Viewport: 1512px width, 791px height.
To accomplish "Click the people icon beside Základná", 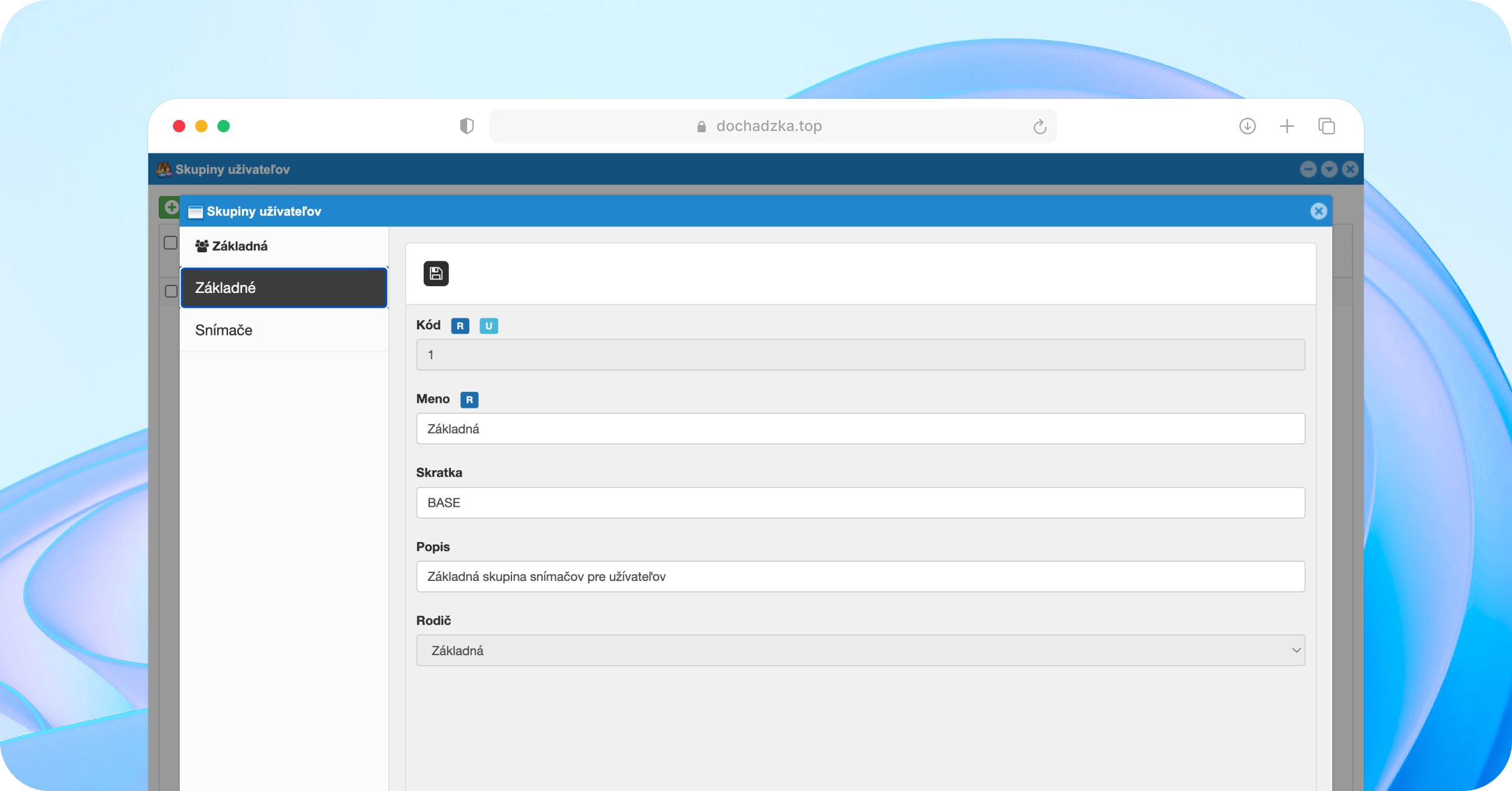I will pyautogui.click(x=202, y=246).
